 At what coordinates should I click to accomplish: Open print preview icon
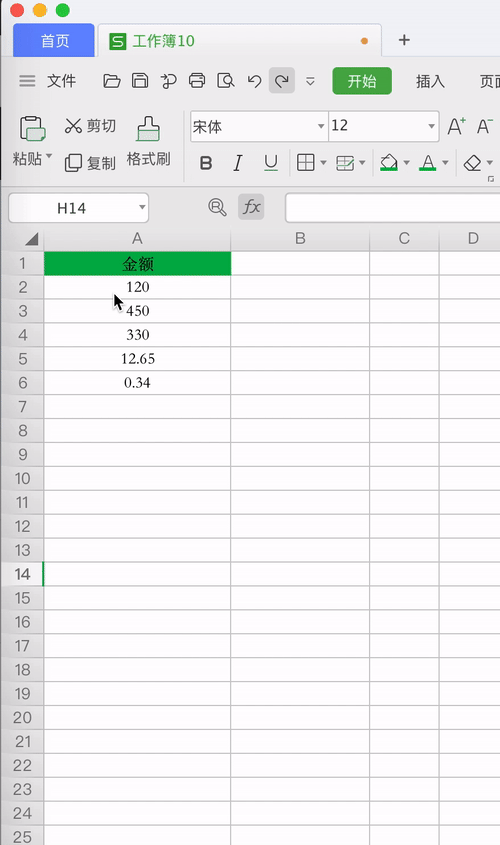(x=226, y=81)
